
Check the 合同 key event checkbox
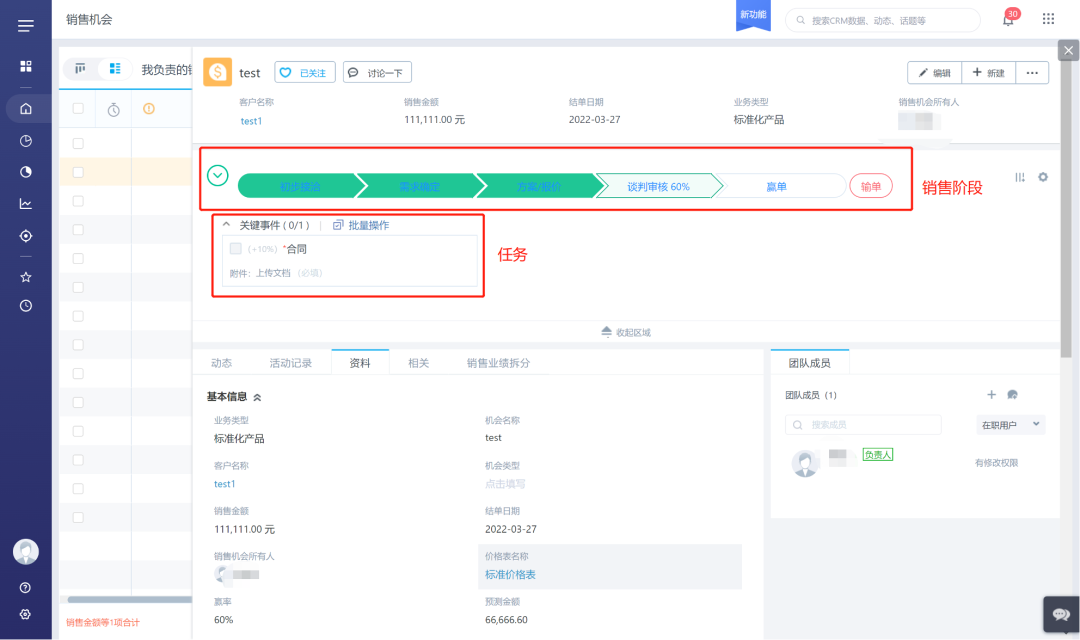236,249
